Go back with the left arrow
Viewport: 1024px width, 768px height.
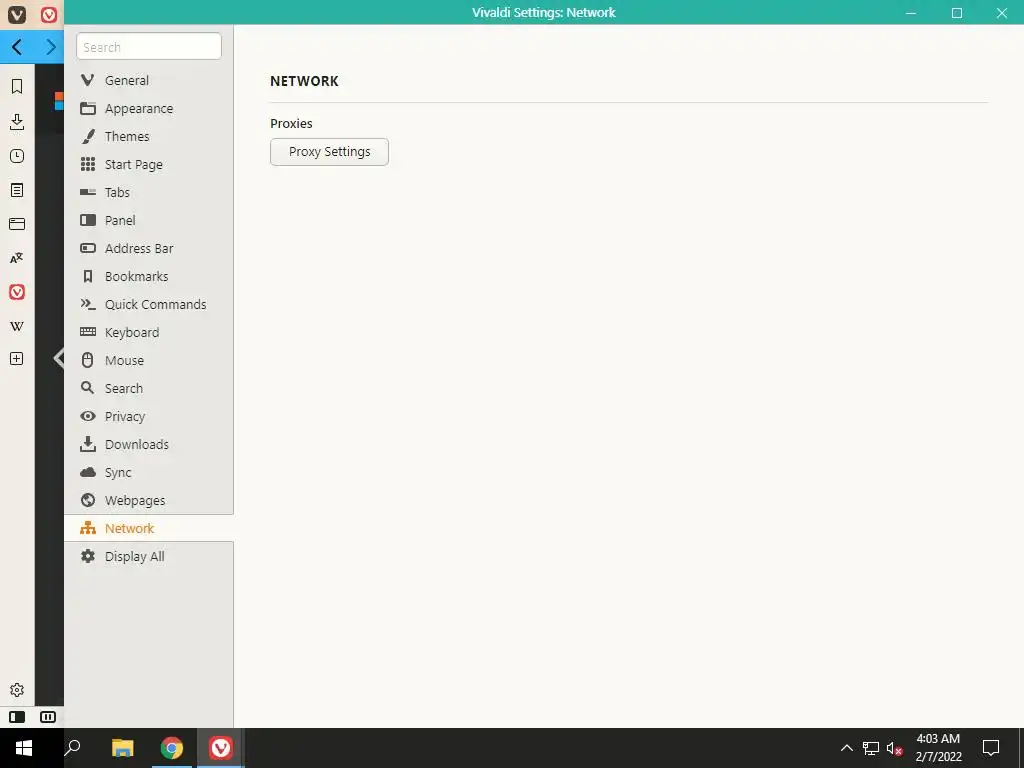tap(17, 47)
